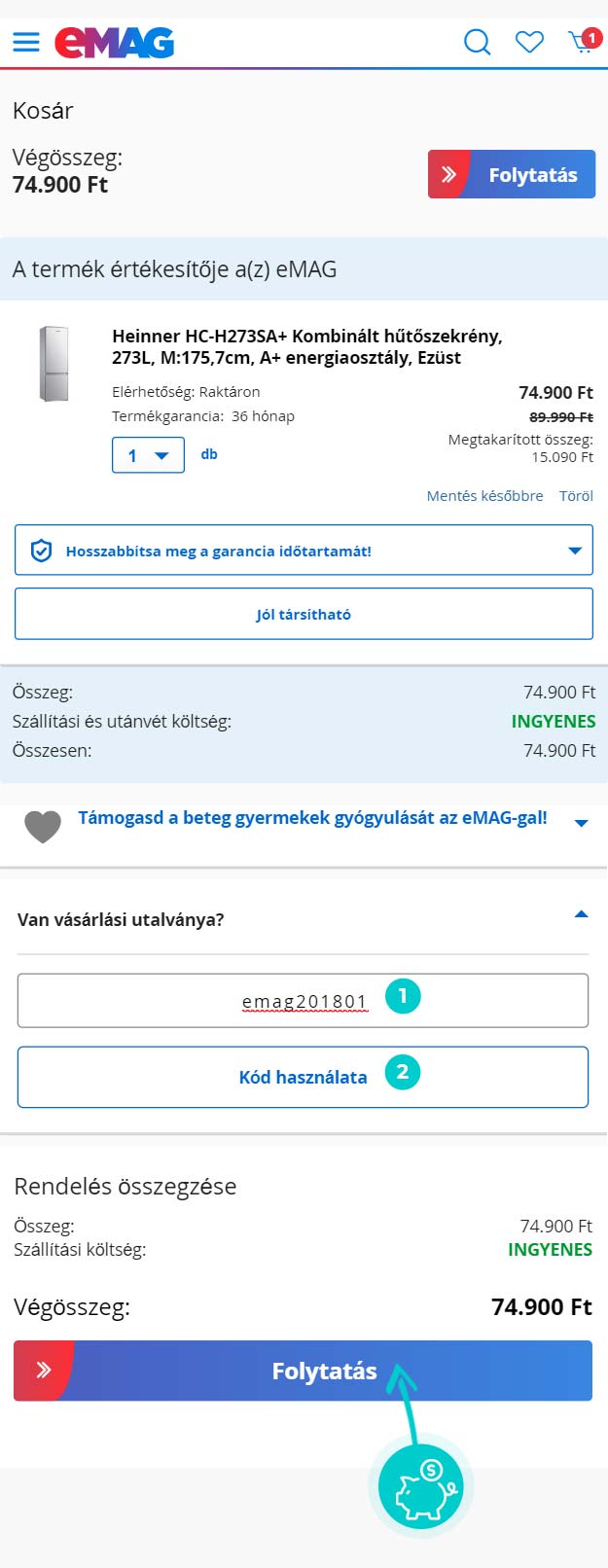Image resolution: width=608 pixels, height=1568 pixels.
Task: Click the warranty shield icon
Action: click(x=41, y=552)
